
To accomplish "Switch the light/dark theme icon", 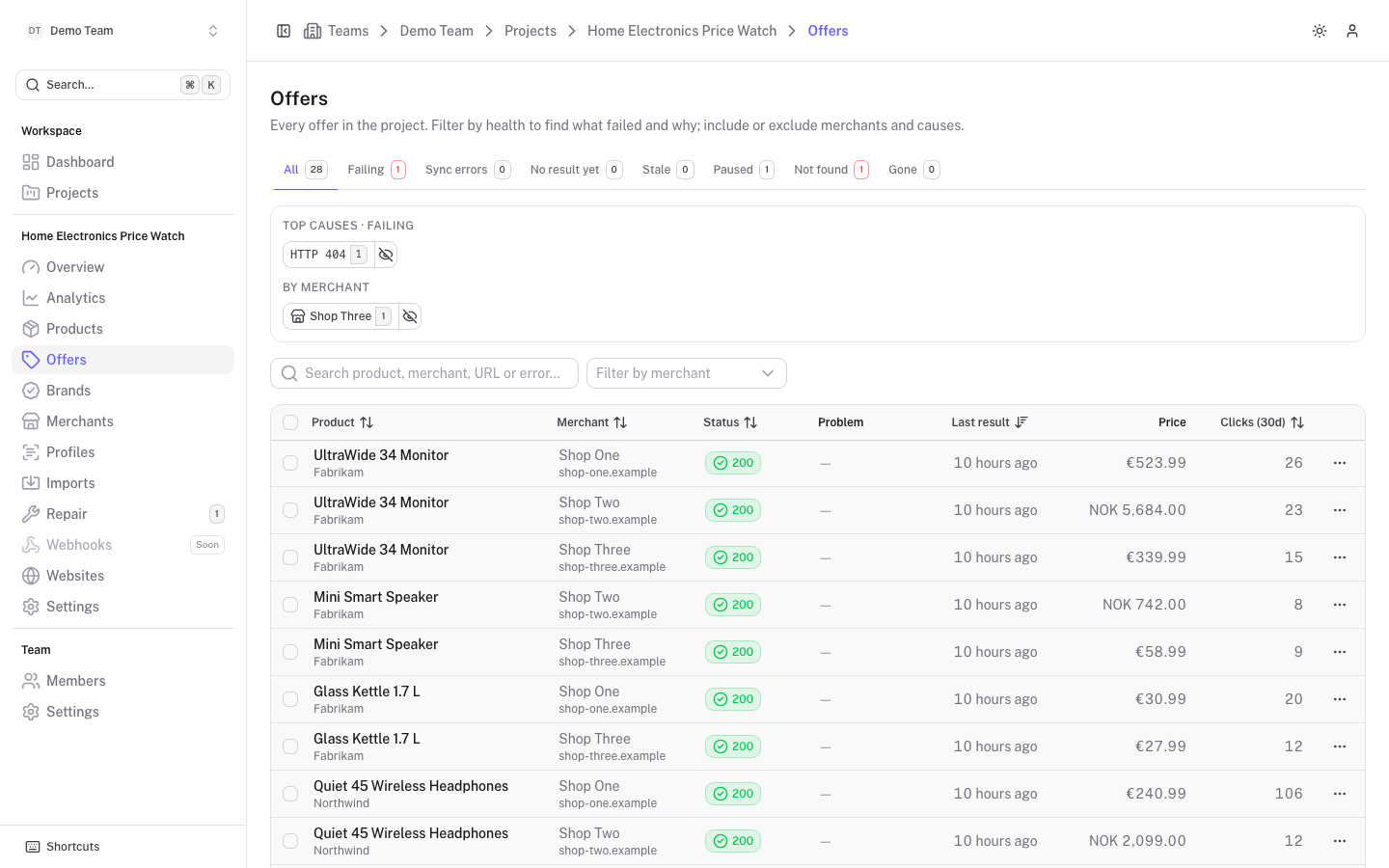I will [x=1320, y=31].
